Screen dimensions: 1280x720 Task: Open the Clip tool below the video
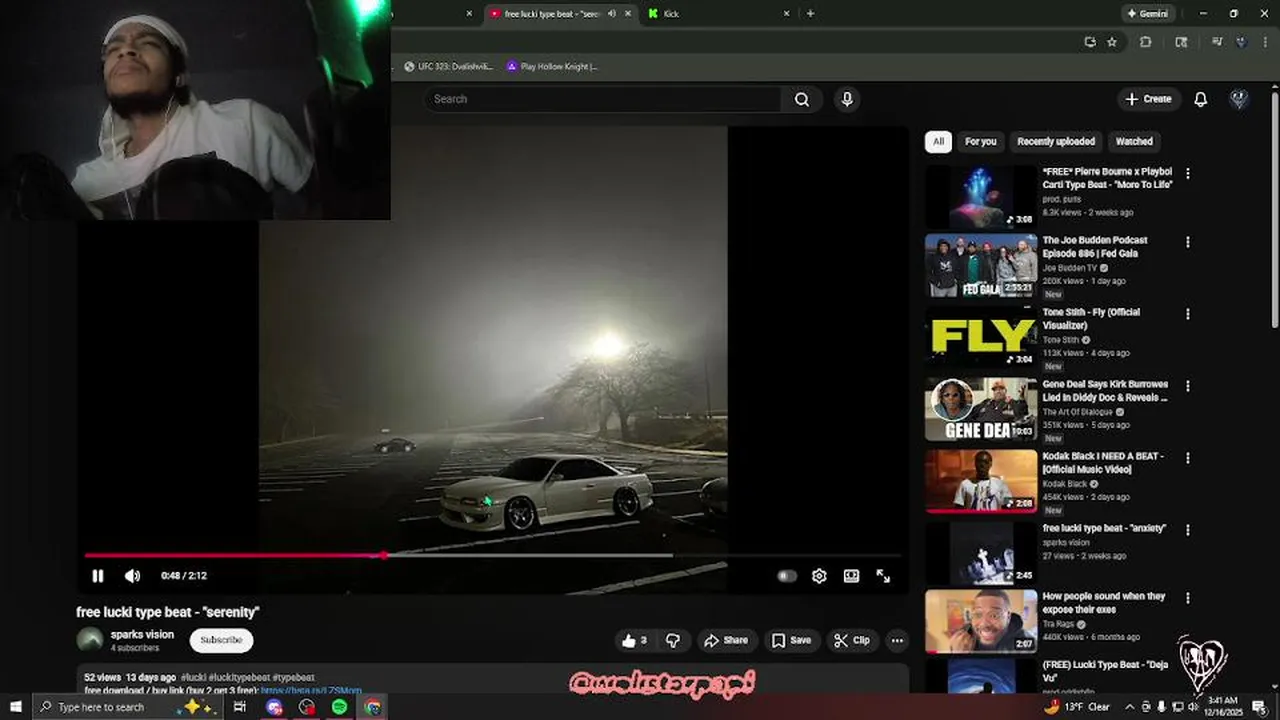(852, 640)
